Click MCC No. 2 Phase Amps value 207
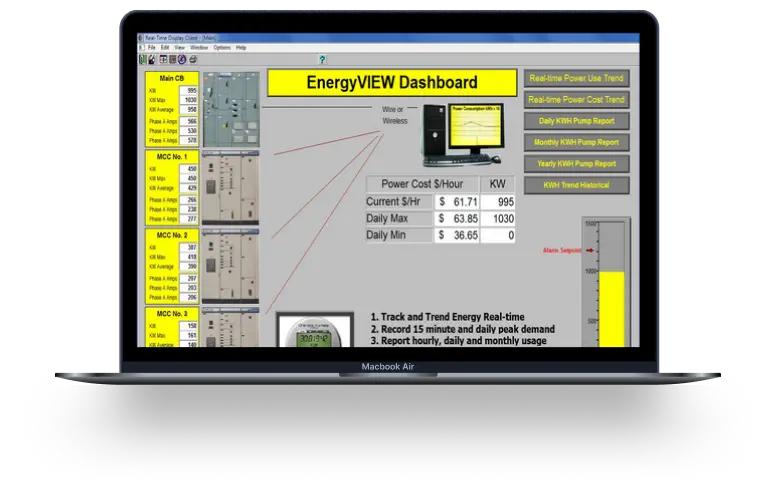Viewport: 776px width, 485px height. pyautogui.click(x=189, y=279)
